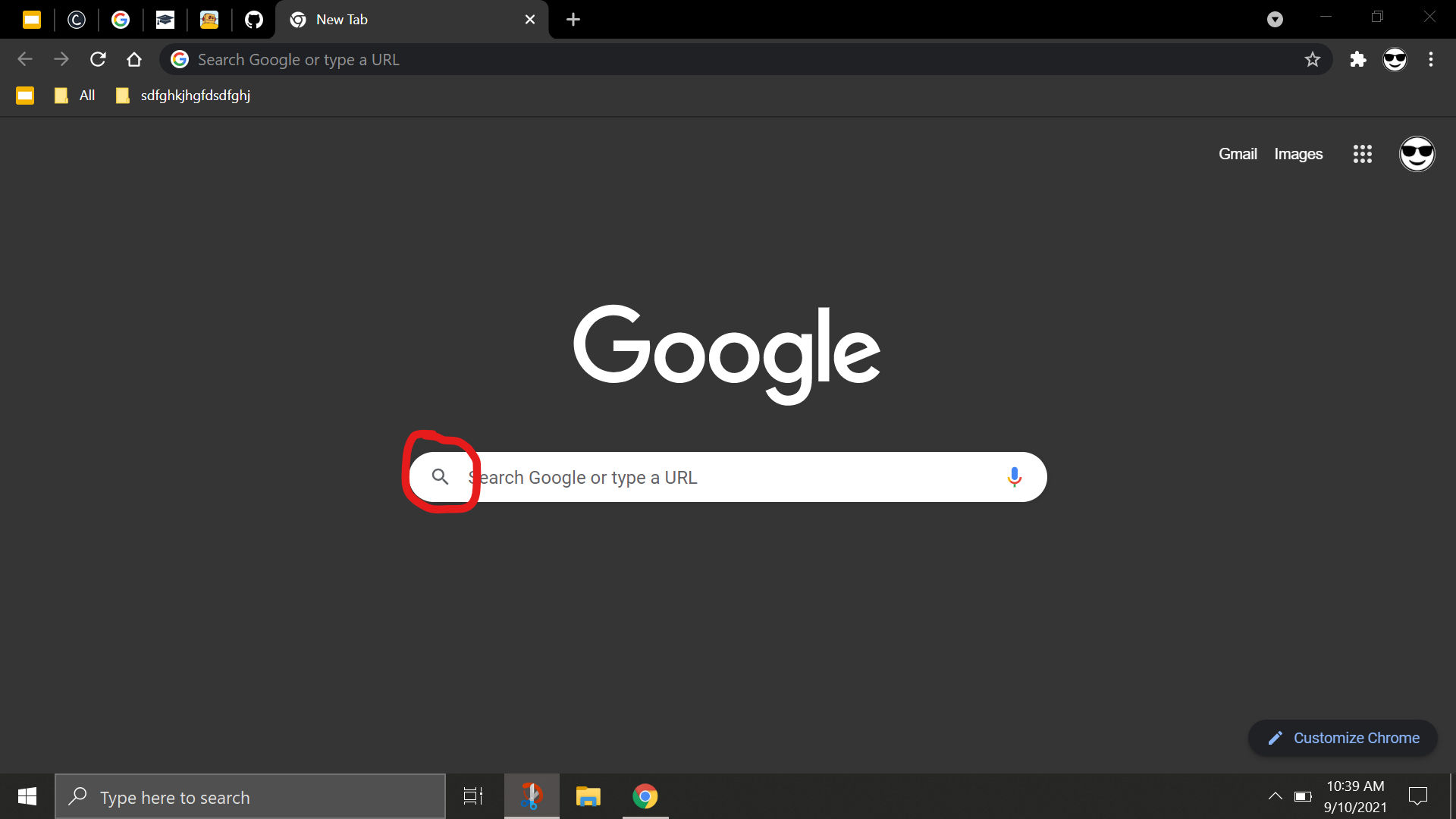Open the Google apps launcher grid
Viewport: 1456px width, 819px height.
[1362, 154]
